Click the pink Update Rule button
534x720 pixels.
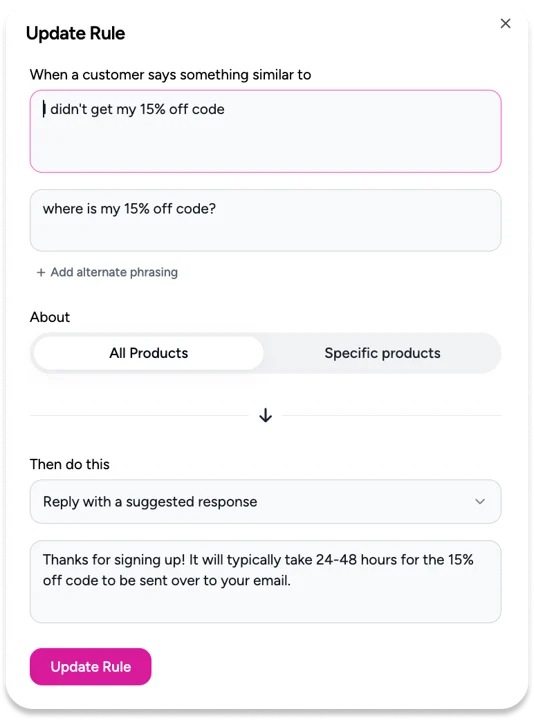point(90,667)
